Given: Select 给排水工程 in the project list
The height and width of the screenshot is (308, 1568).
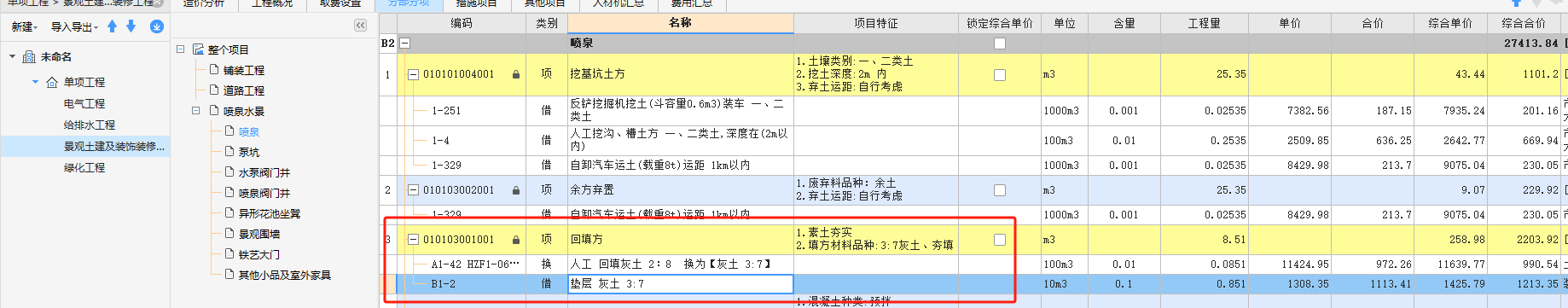Looking at the screenshot, I should tap(90, 125).
